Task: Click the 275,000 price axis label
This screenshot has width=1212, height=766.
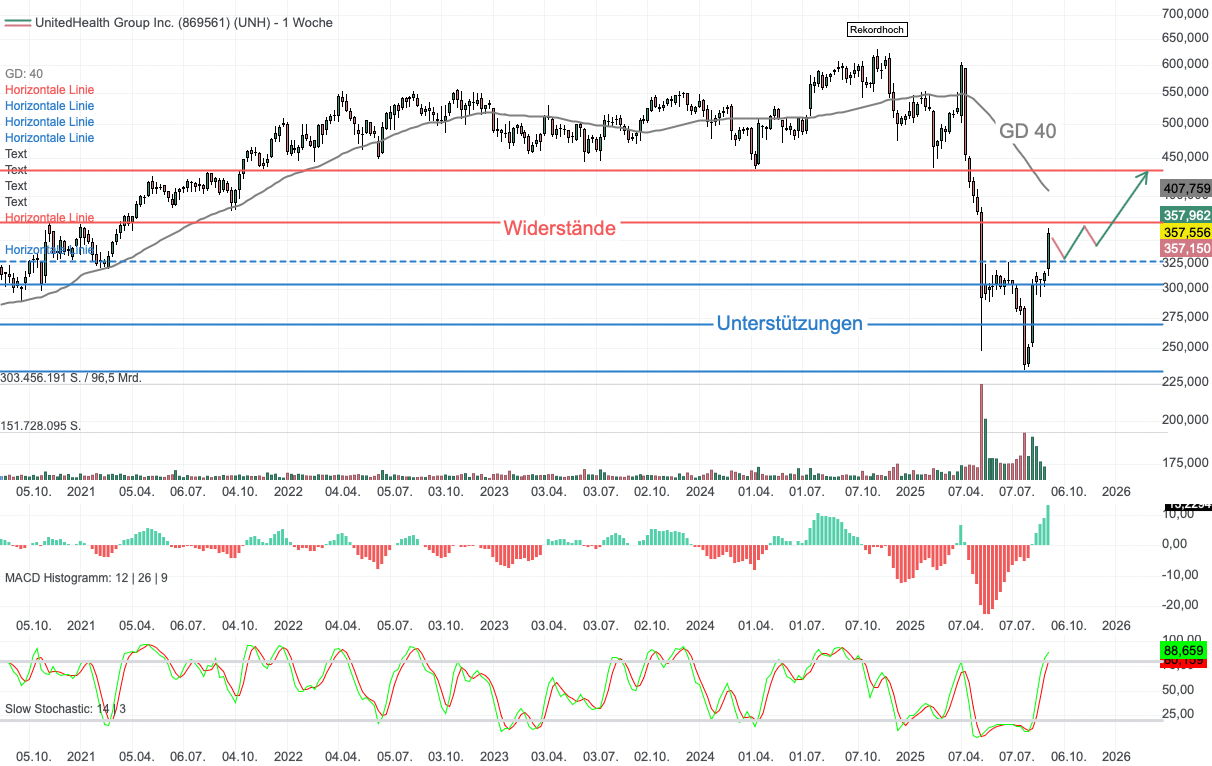Action: (1187, 317)
